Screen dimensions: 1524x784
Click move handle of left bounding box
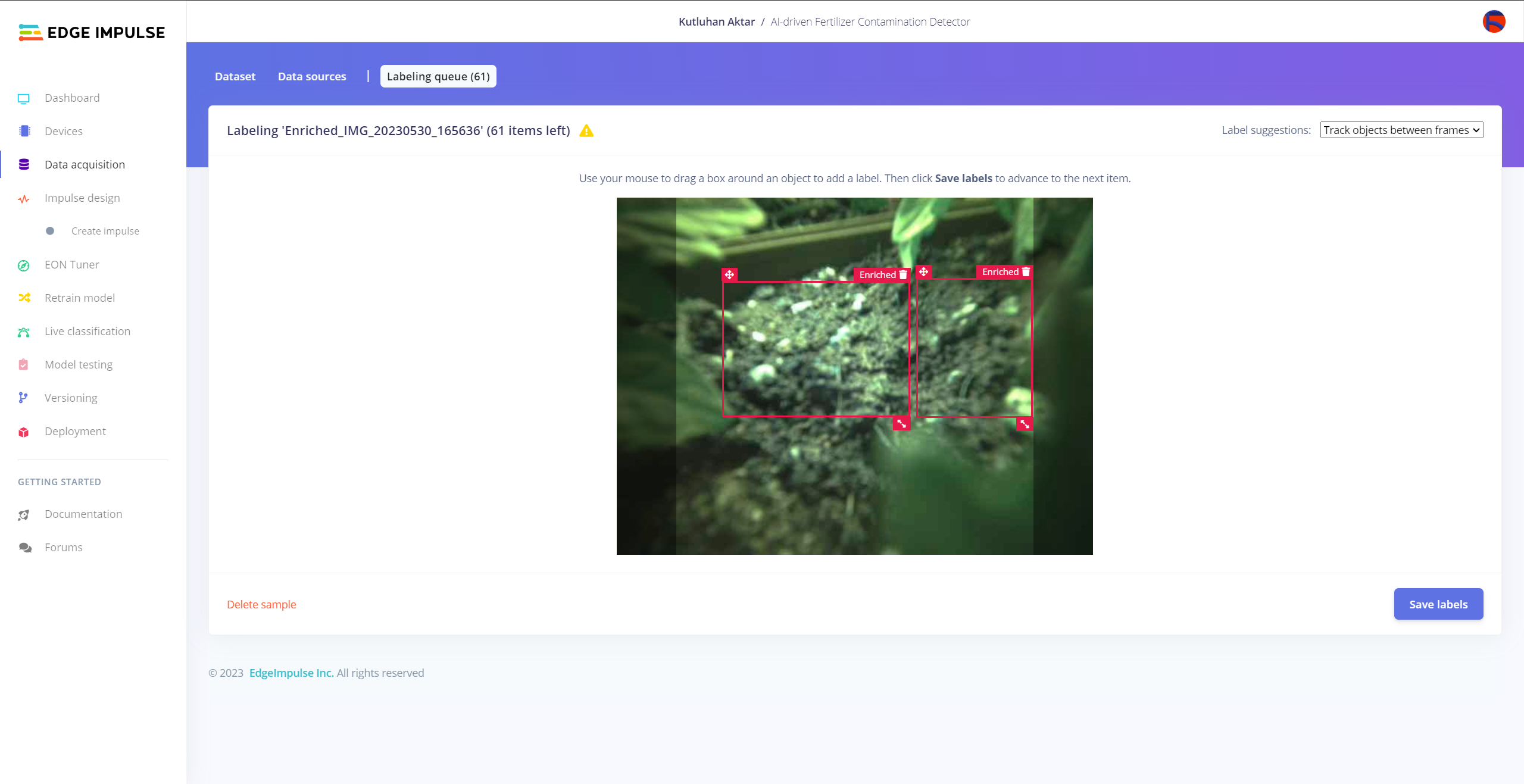(729, 274)
